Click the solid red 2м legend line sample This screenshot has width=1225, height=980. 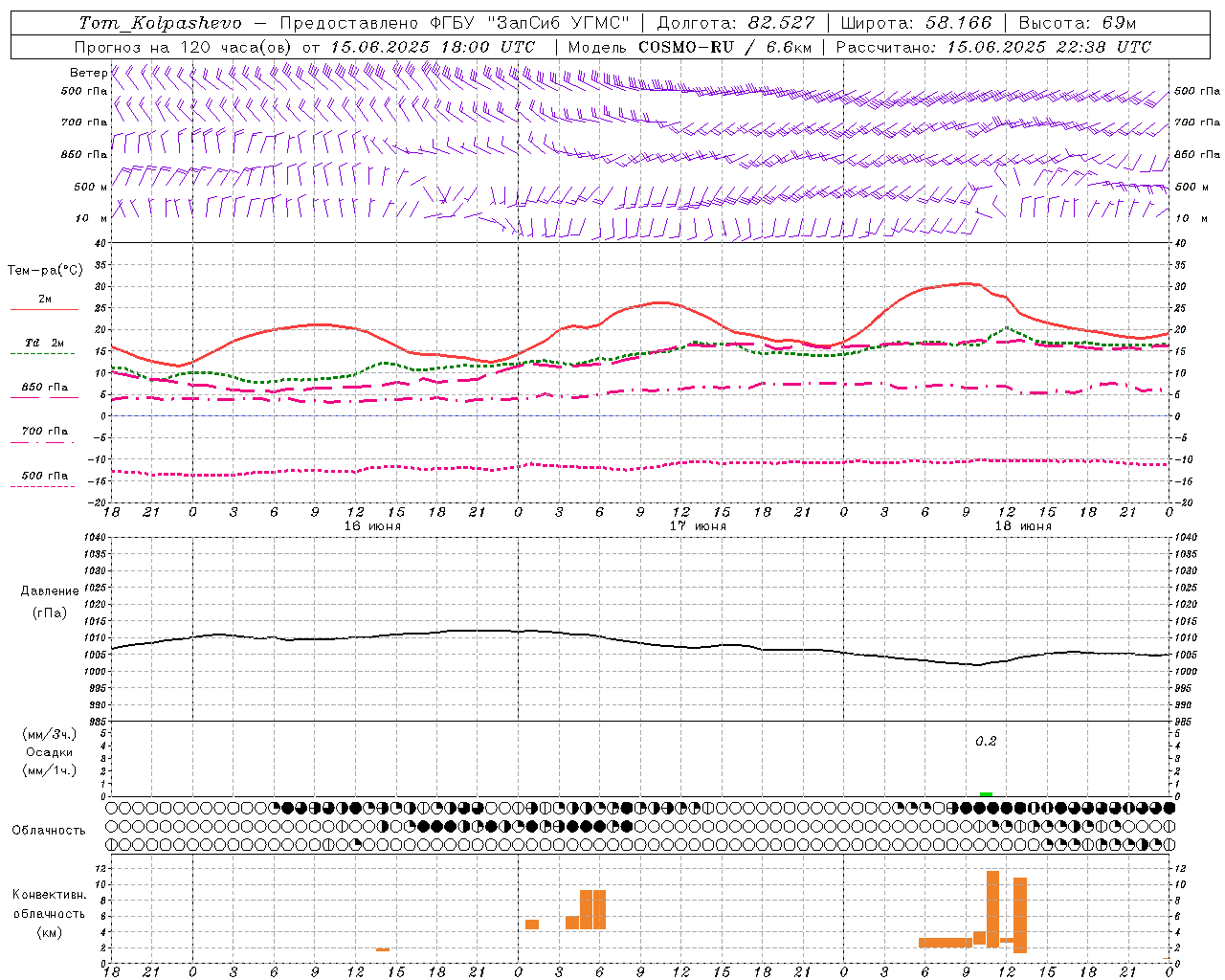(x=44, y=310)
